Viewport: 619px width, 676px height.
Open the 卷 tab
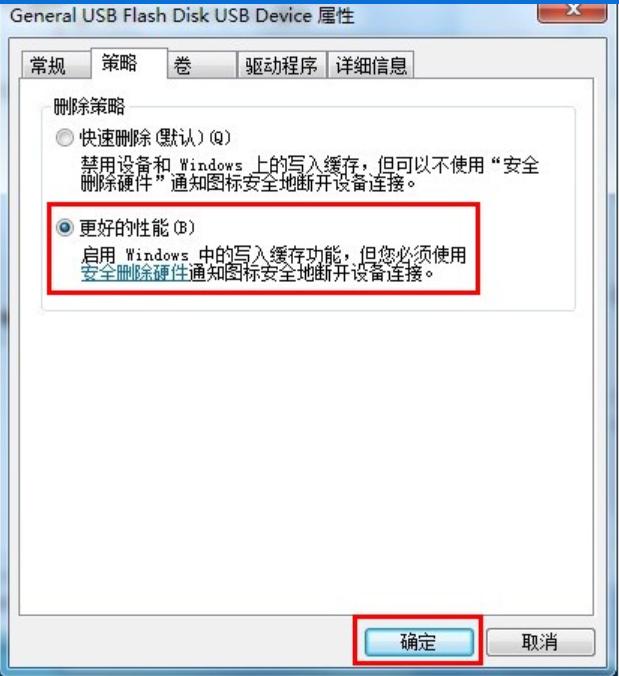[202, 66]
